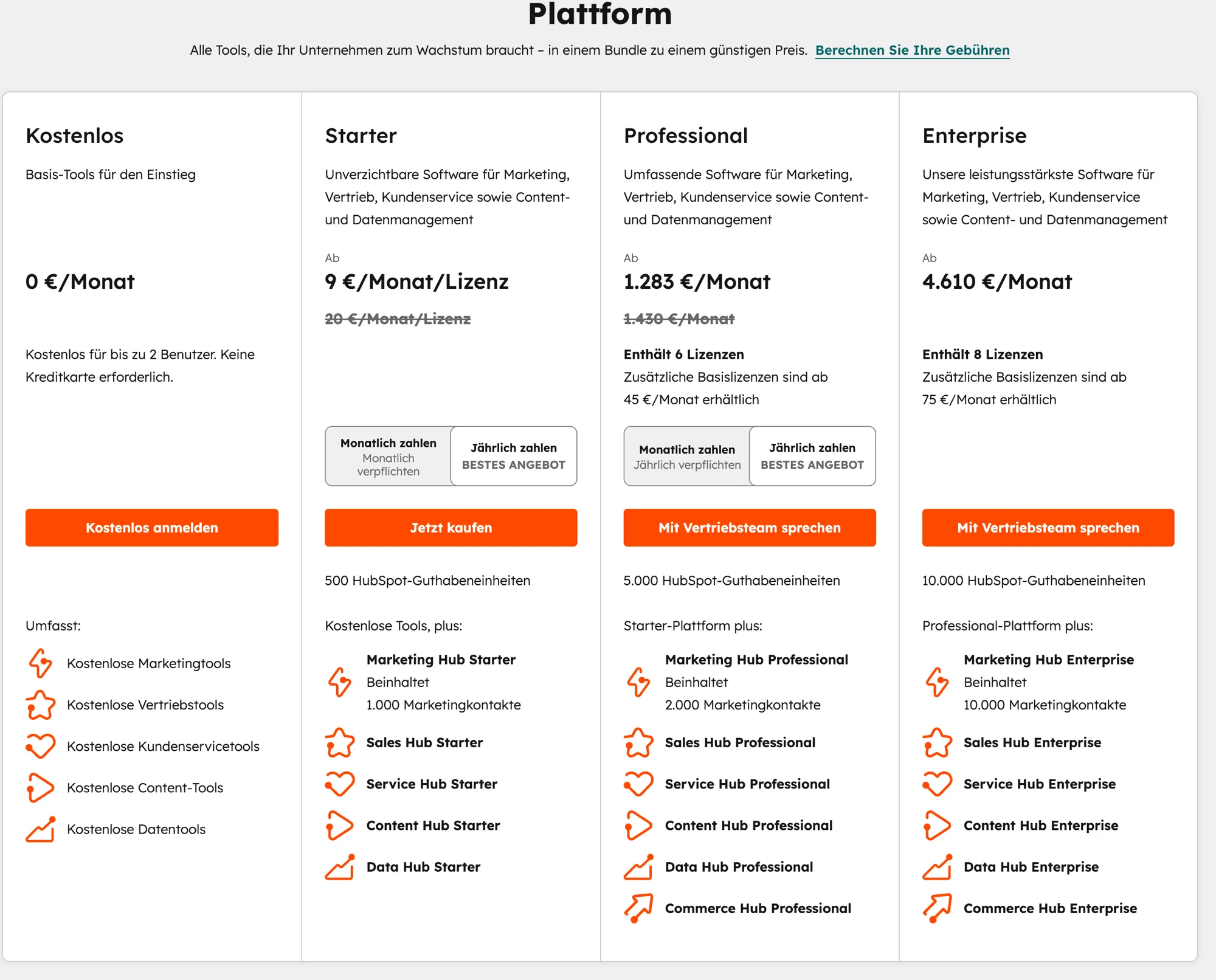Switch Starter plan to Monatlich zahlen

[x=388, y=456]
